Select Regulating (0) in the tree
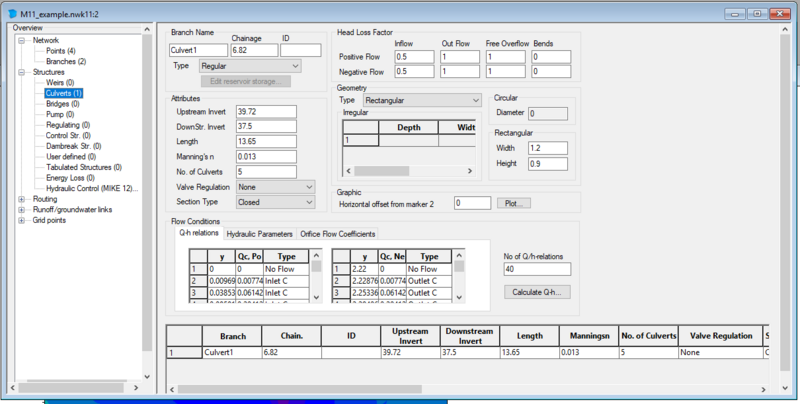 pos(68,125)
